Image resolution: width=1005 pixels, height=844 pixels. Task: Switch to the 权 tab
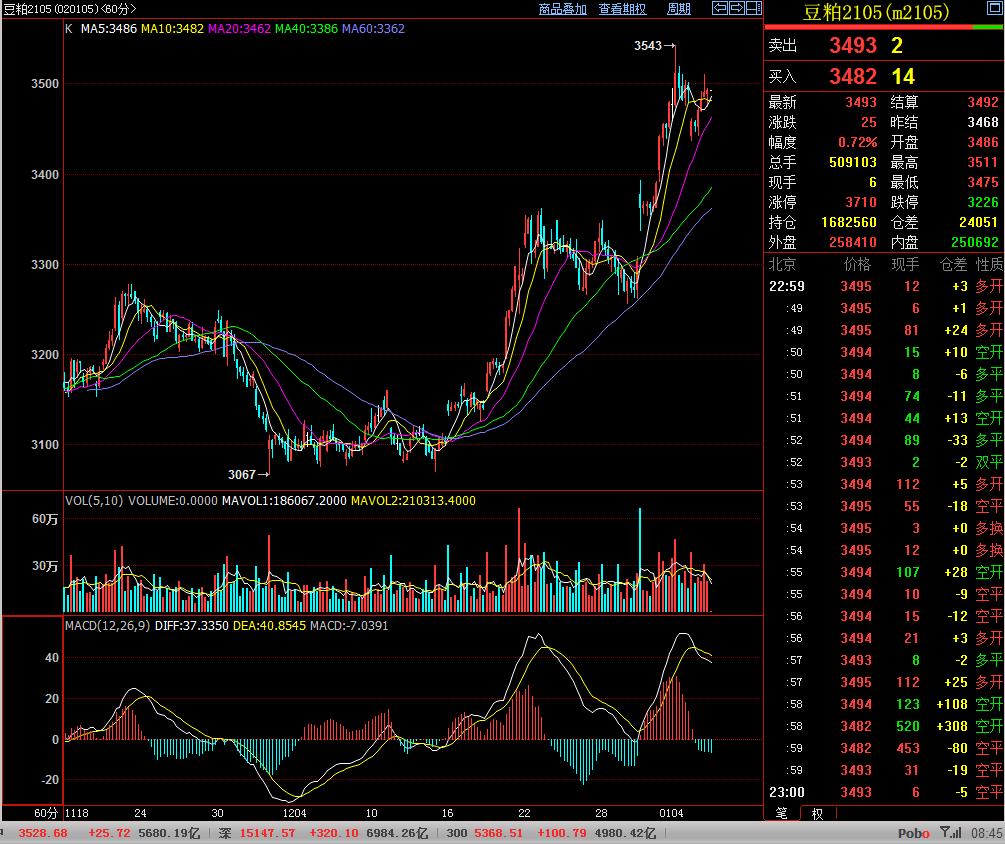817,814
